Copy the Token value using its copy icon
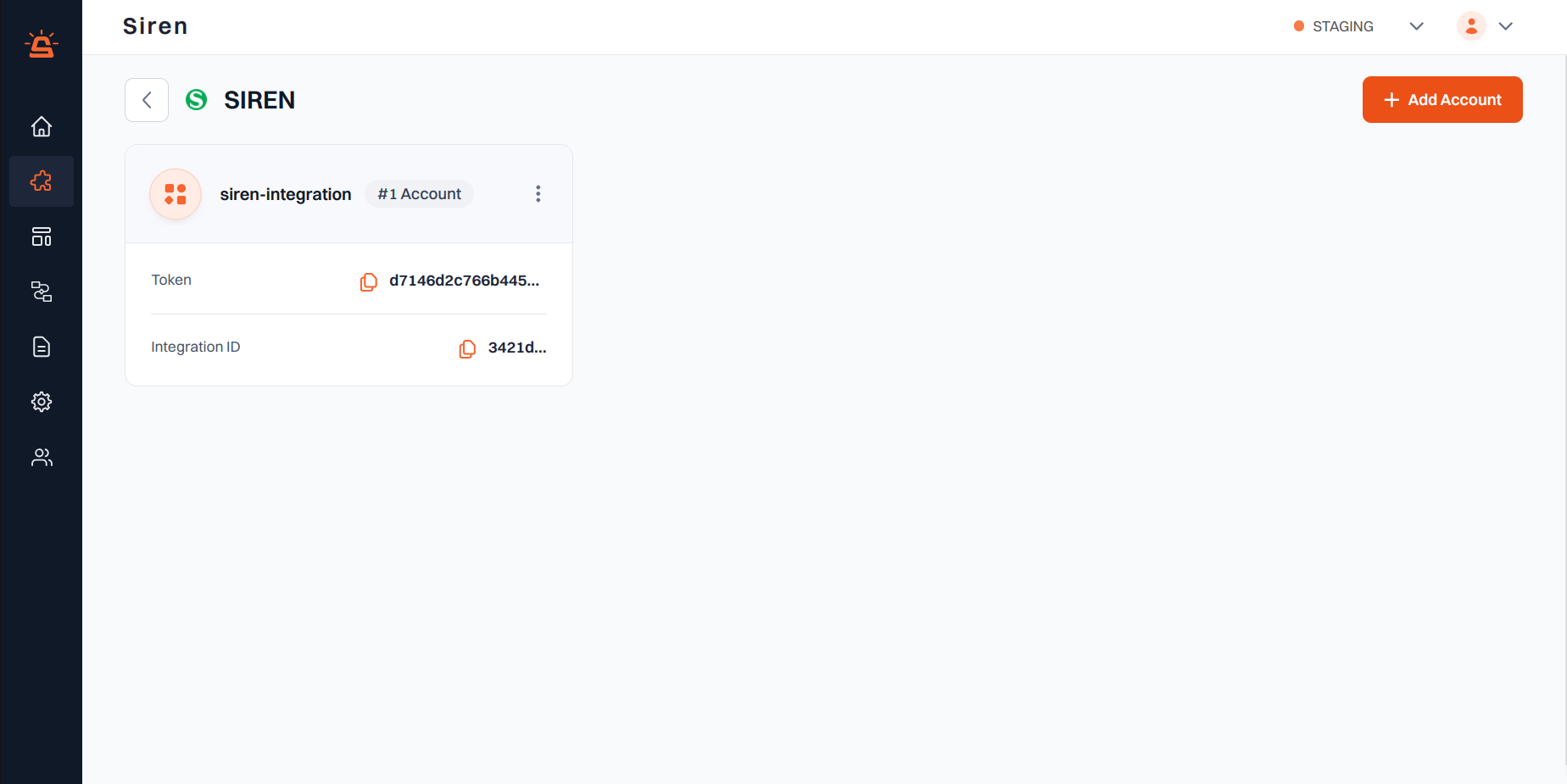 tap(368, 281)
